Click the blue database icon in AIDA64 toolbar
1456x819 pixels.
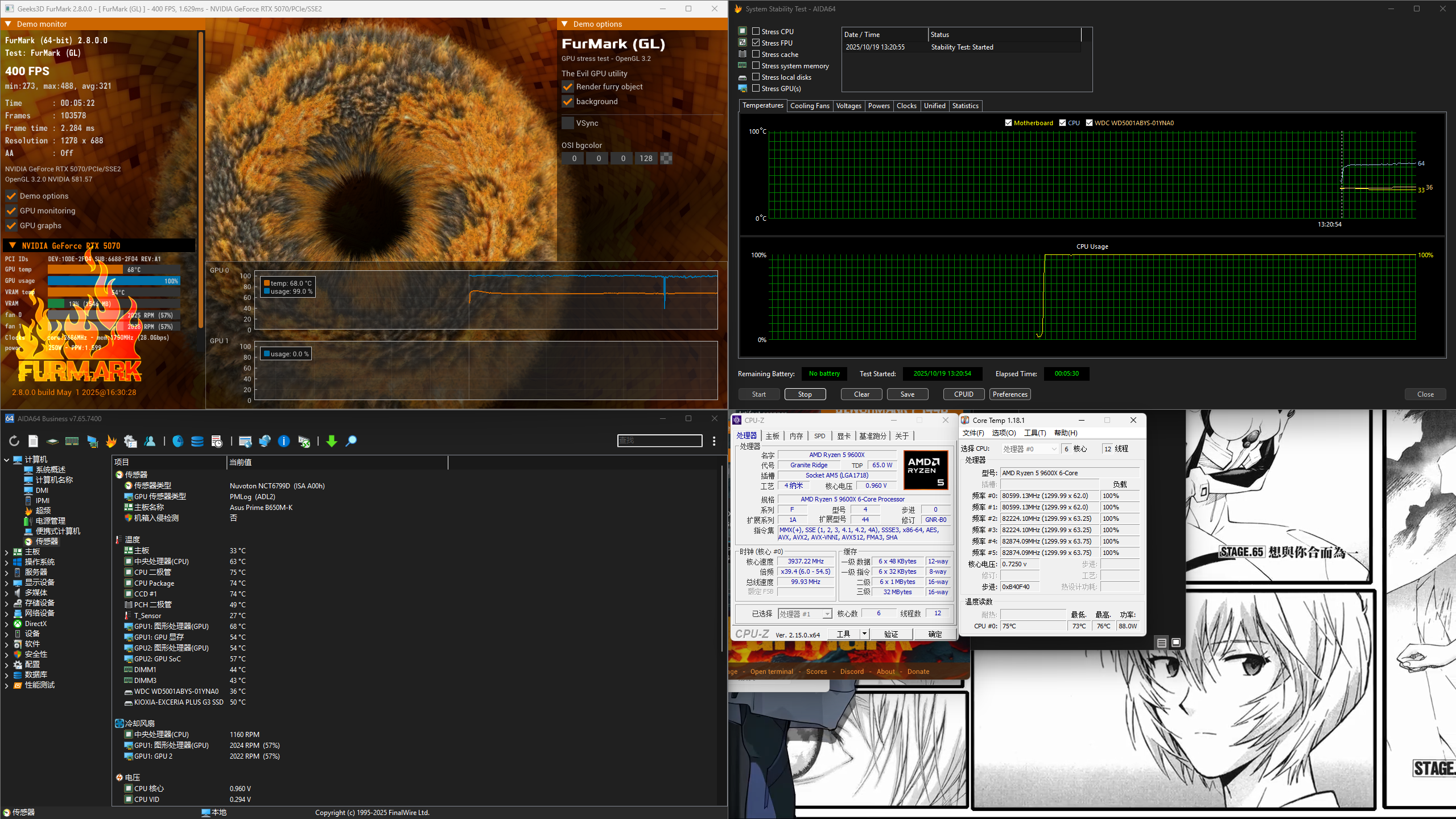coord(197,441)
